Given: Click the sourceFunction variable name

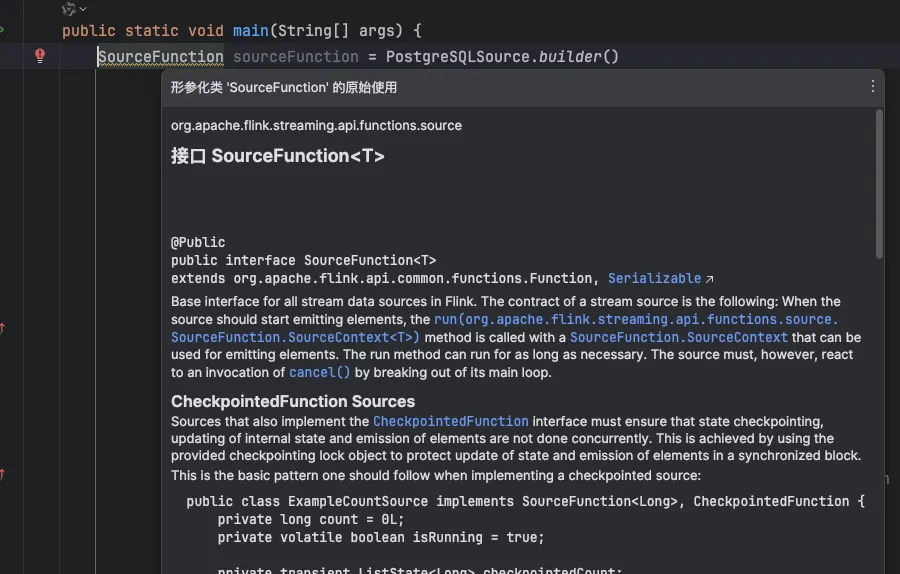Looking at the screenshot, I should pyautogui.click(x=295, y=57).
